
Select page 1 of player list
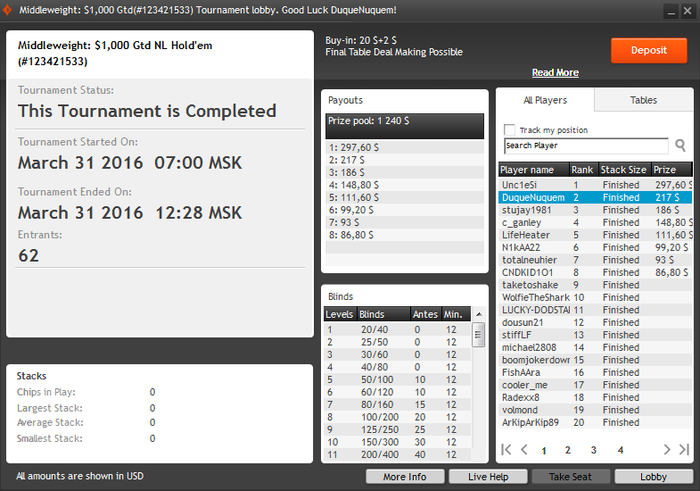tap(544, 451)
